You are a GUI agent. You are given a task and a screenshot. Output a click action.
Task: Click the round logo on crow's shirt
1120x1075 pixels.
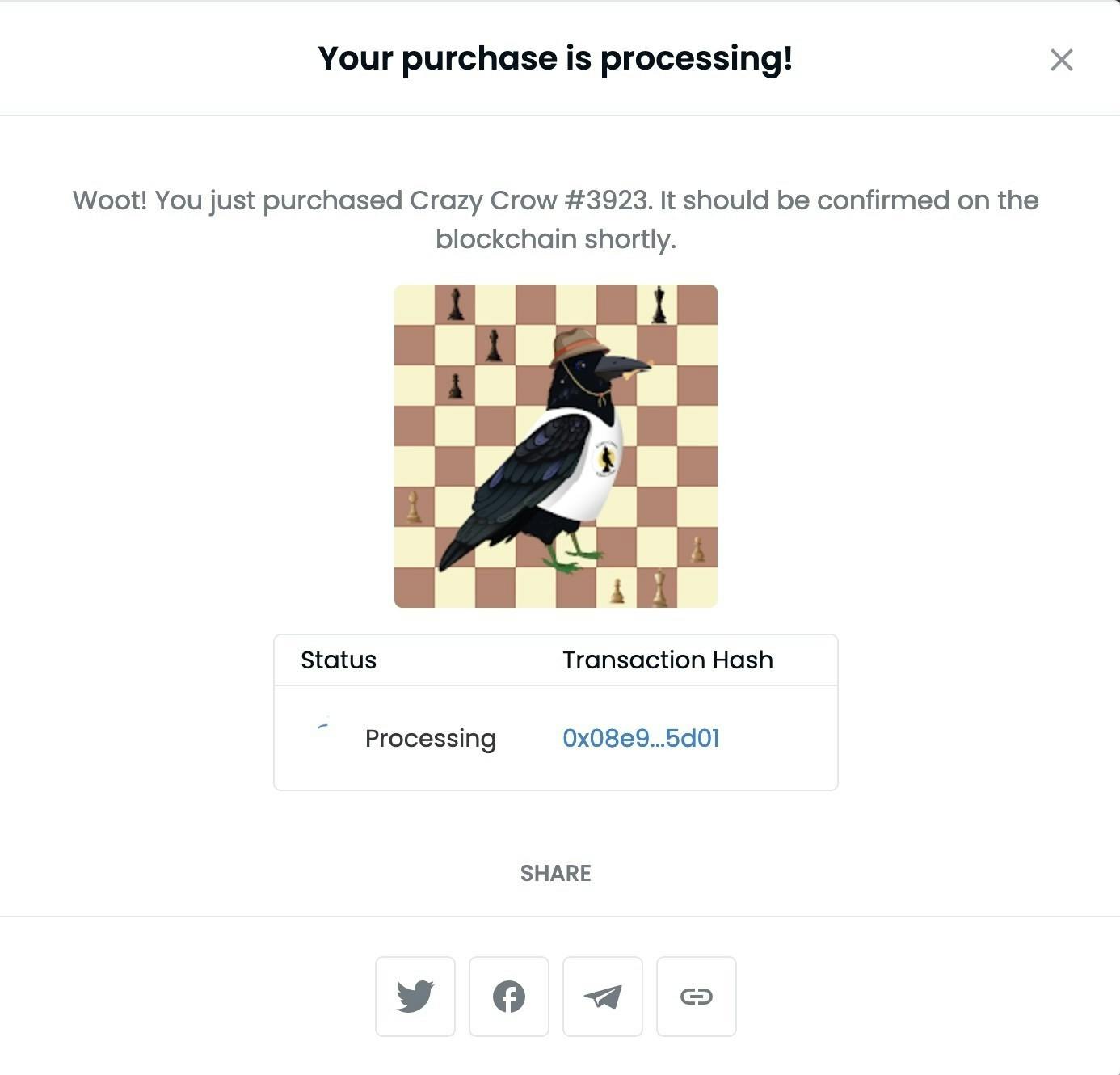(604, 459)
